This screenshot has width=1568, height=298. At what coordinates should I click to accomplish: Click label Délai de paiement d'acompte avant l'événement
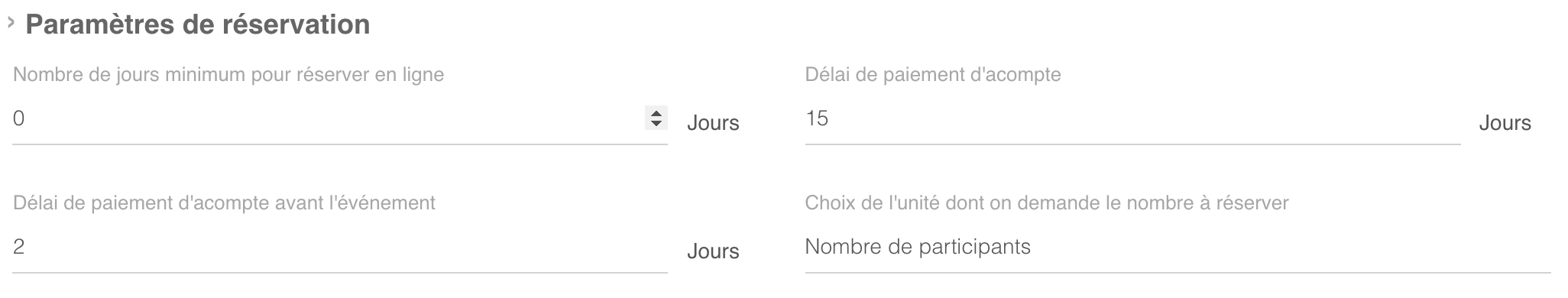[224, 203]
